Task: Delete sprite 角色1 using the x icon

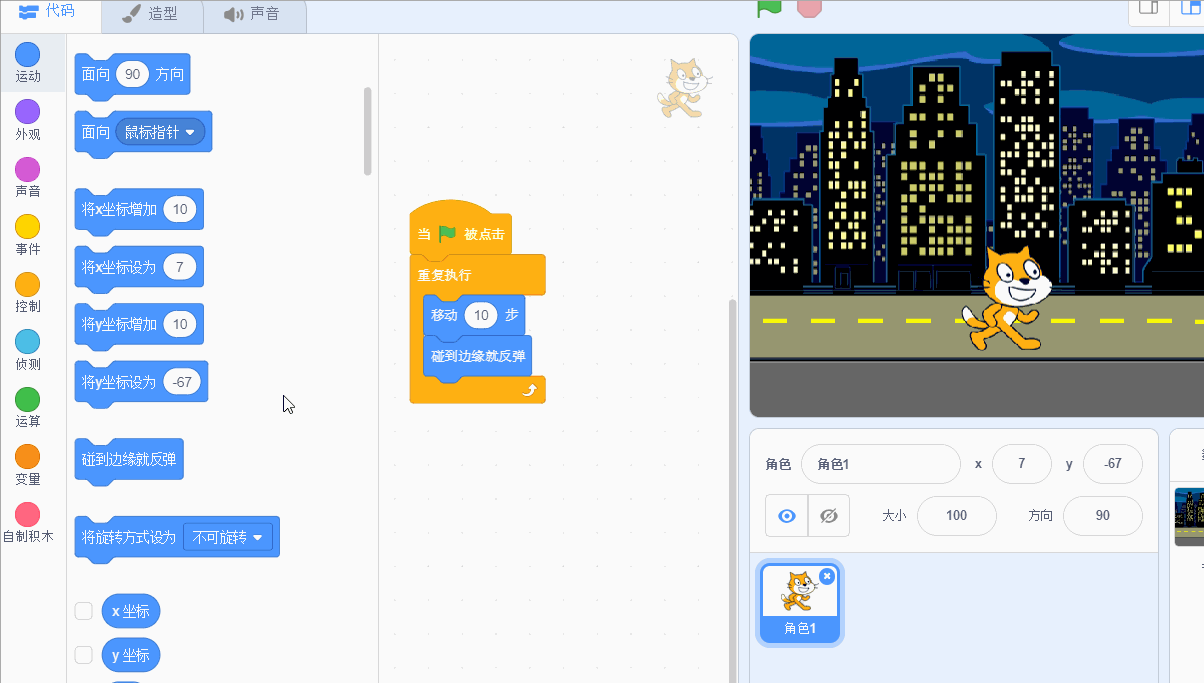Action: pyautogui.click(x=826, y=576)
